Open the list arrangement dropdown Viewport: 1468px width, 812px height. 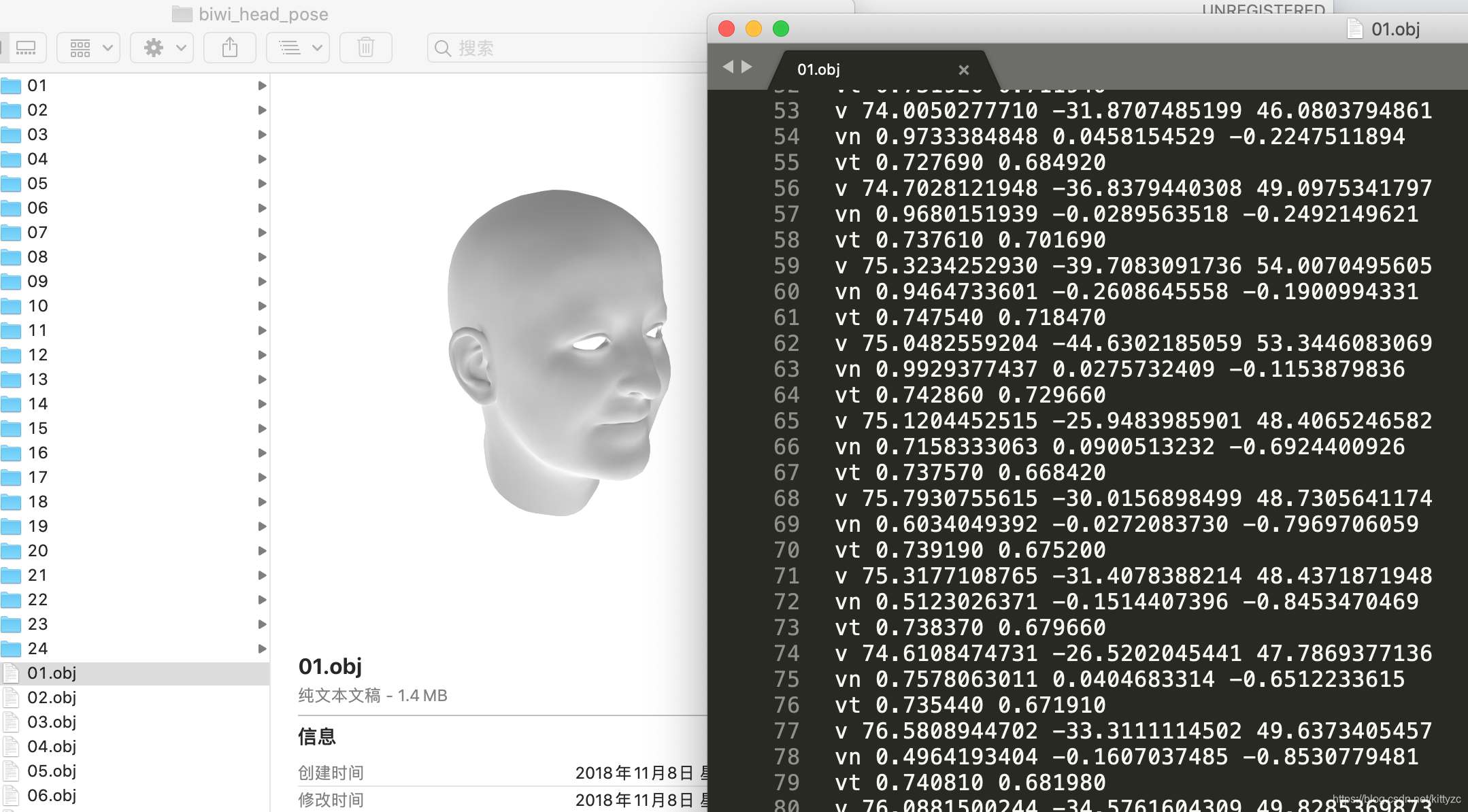298,48
